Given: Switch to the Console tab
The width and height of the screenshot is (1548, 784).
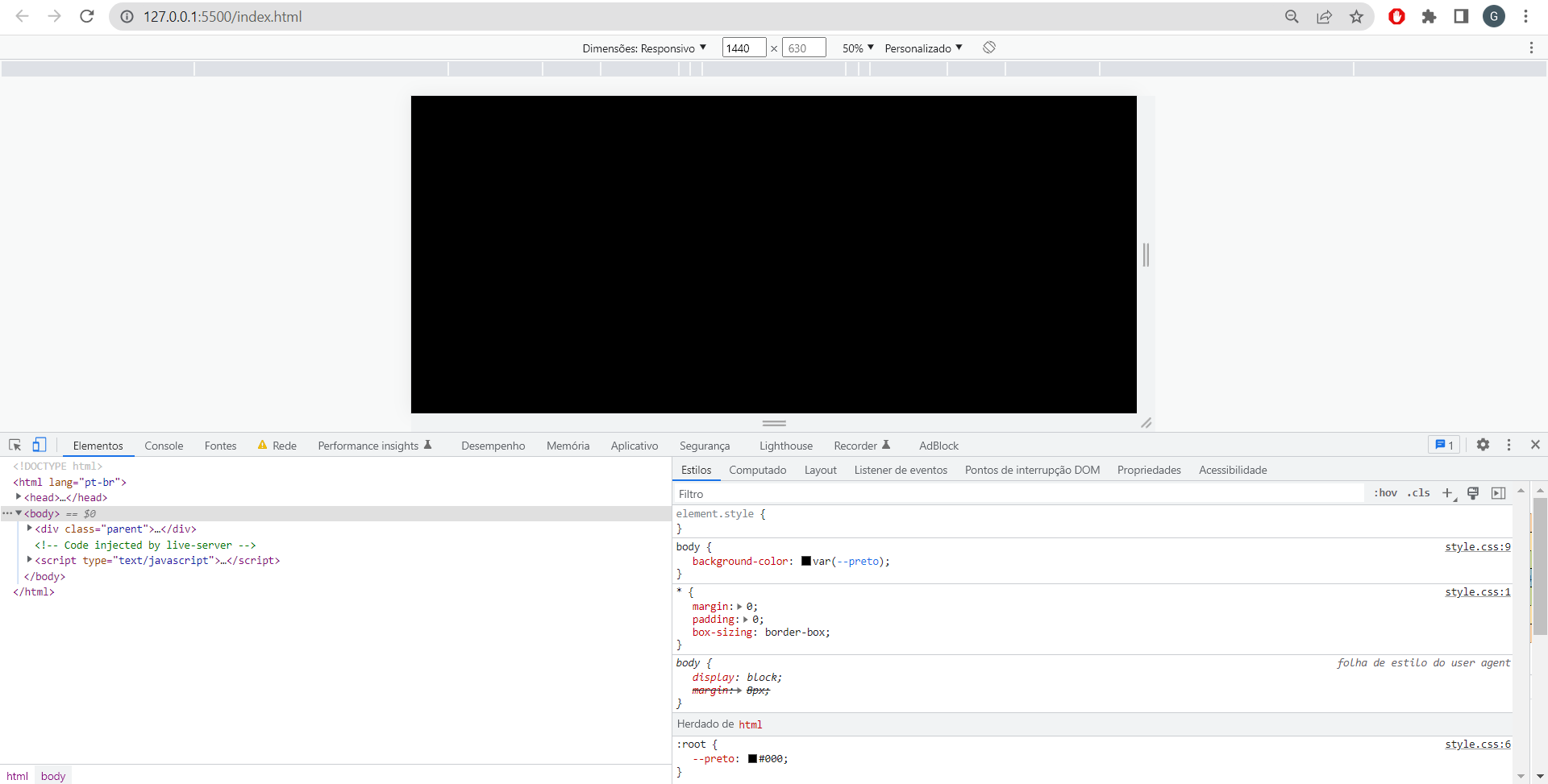Looking at the screenshot, I should 164,446.
